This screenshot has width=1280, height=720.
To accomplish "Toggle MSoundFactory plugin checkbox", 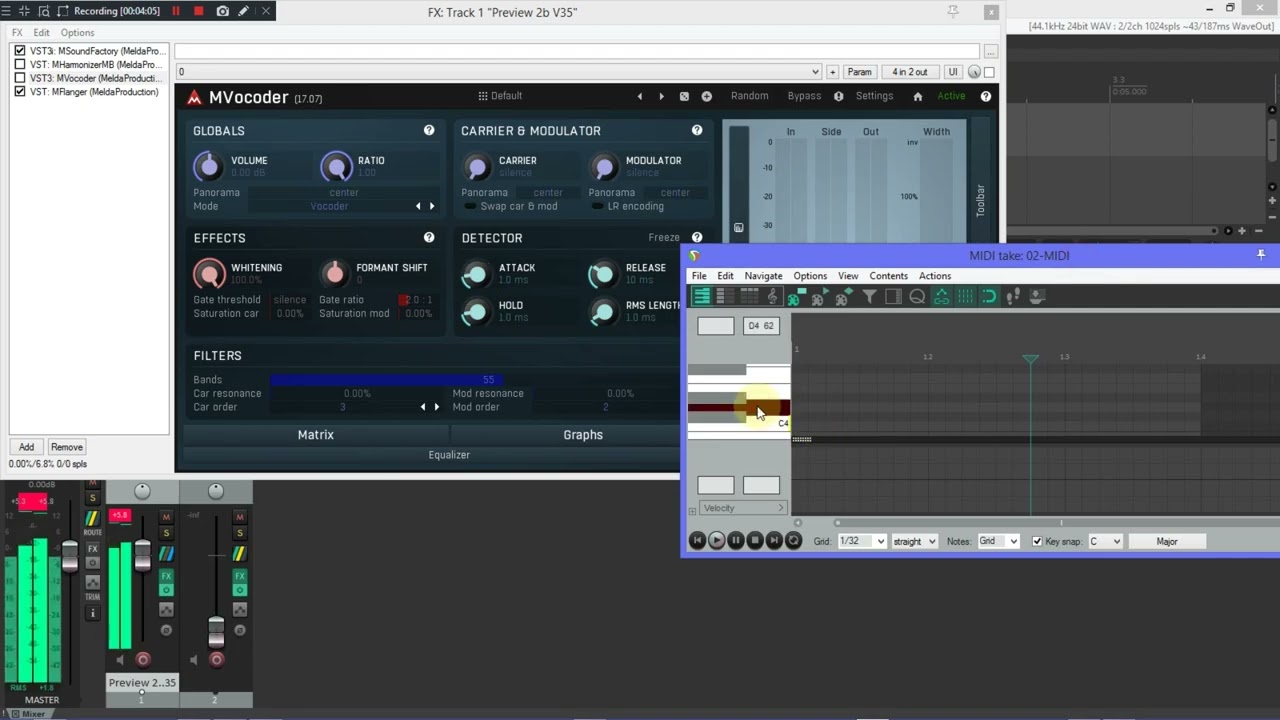I will pos(20,50).
